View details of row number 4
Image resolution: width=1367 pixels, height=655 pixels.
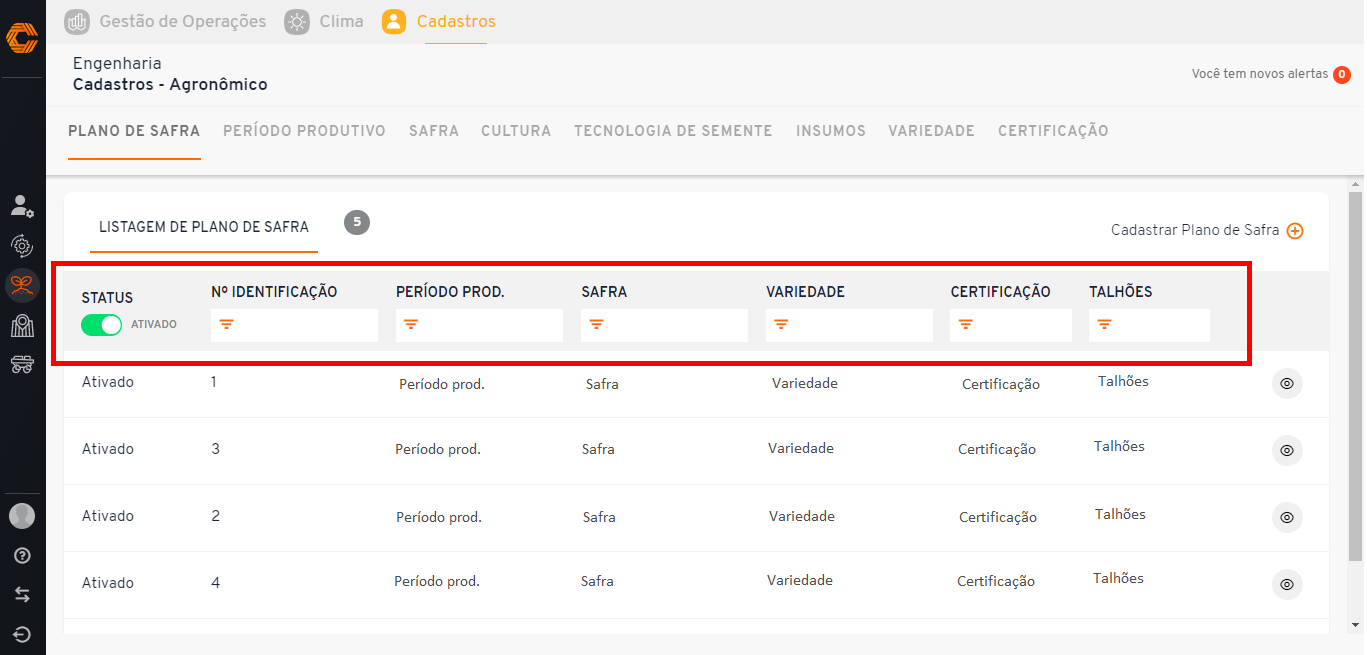[1287, 584]
